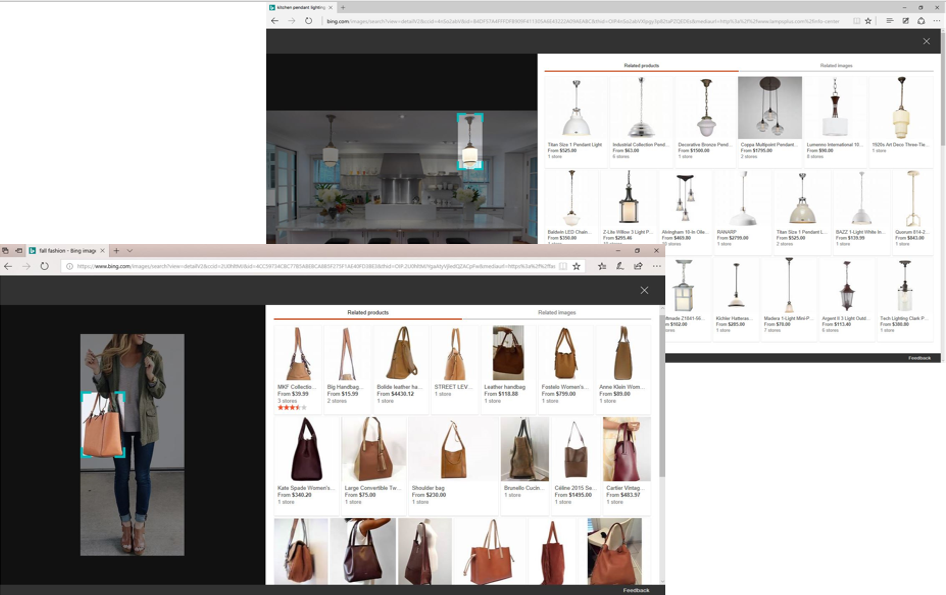Add fall fashion page to favorites star

pyautogui.click(x=577, y=266)
